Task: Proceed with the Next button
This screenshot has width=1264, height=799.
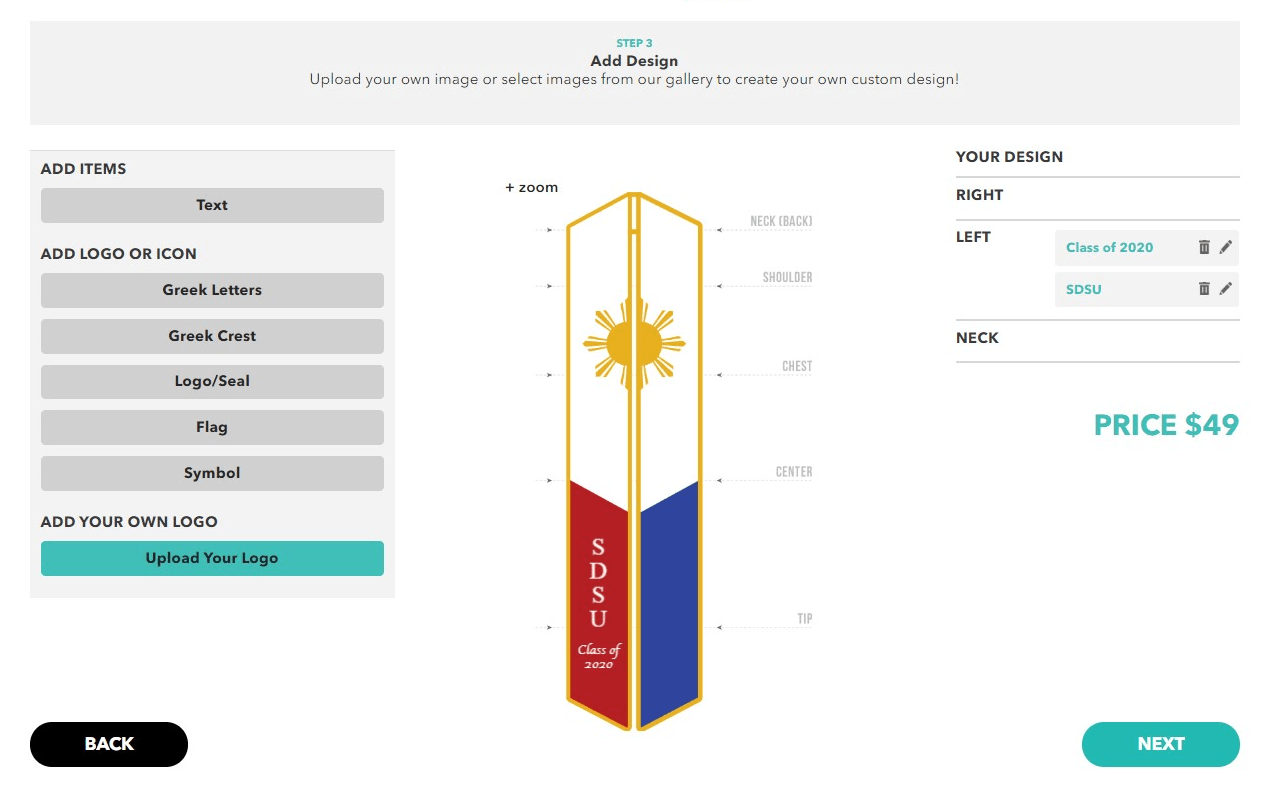Action: click(1161, 744)
